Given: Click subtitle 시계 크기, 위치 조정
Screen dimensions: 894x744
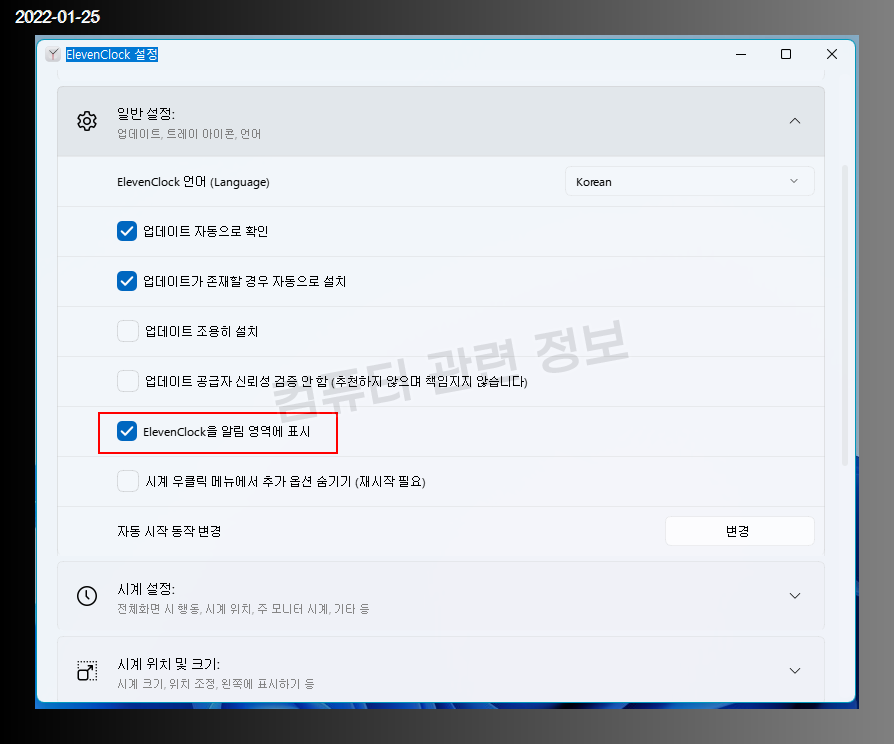Looking at the screenshot, I should (x=216, y=684).
